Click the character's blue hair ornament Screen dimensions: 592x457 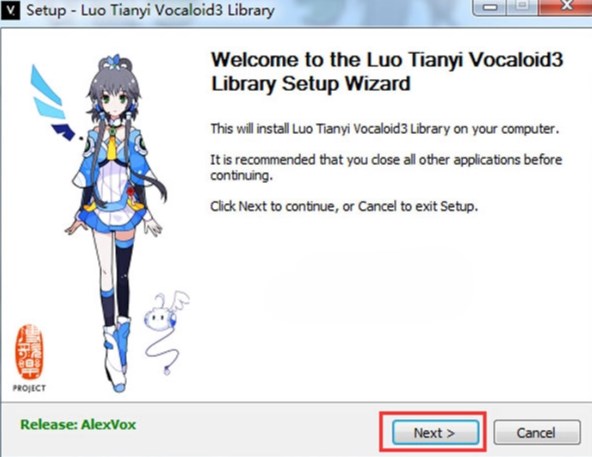tap(114, 62)
